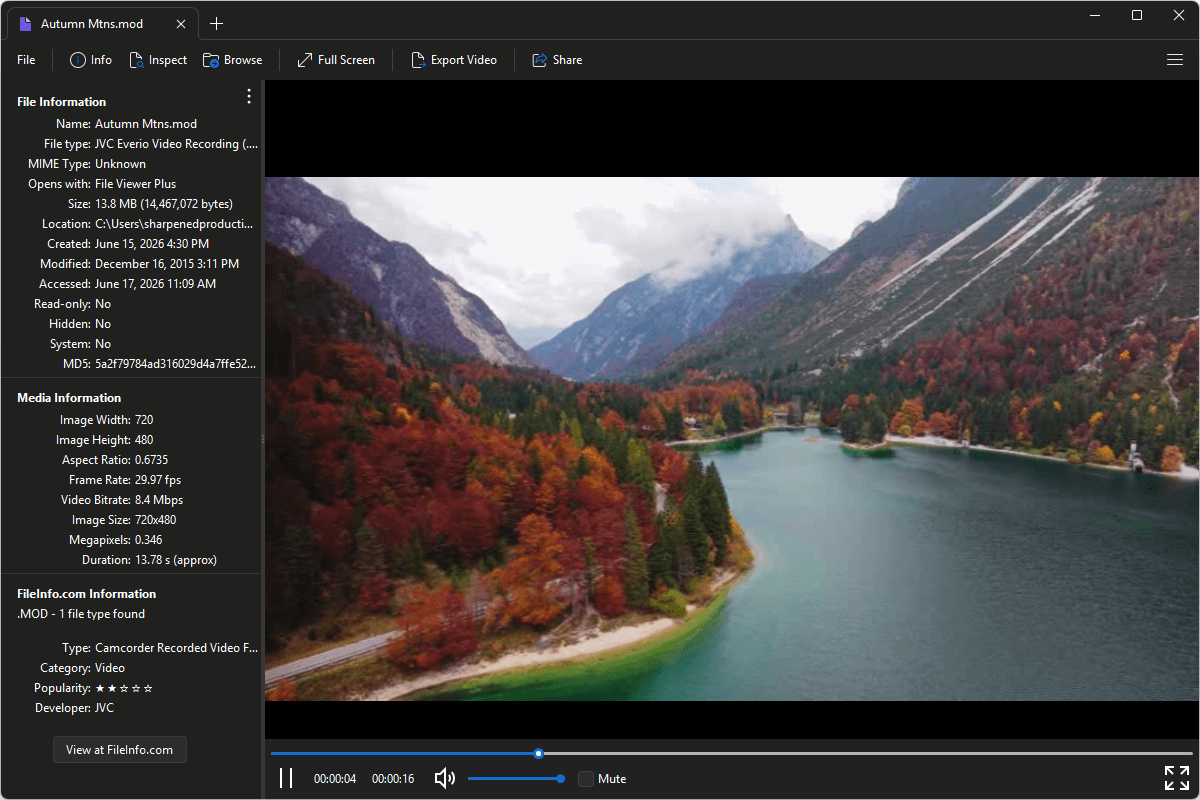This screenshot has width=1200, height=800.
Task: Click the File type value JVC Everio
Action: 176,144
